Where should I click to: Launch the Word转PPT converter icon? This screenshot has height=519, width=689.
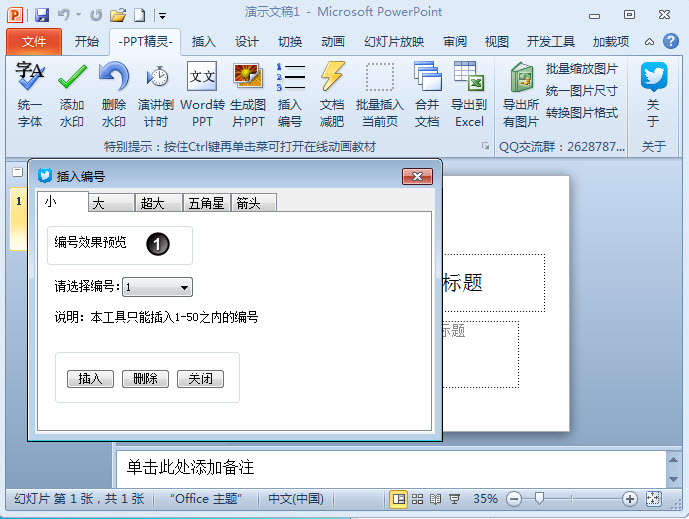pyautogui.click(x=202, y=76)
